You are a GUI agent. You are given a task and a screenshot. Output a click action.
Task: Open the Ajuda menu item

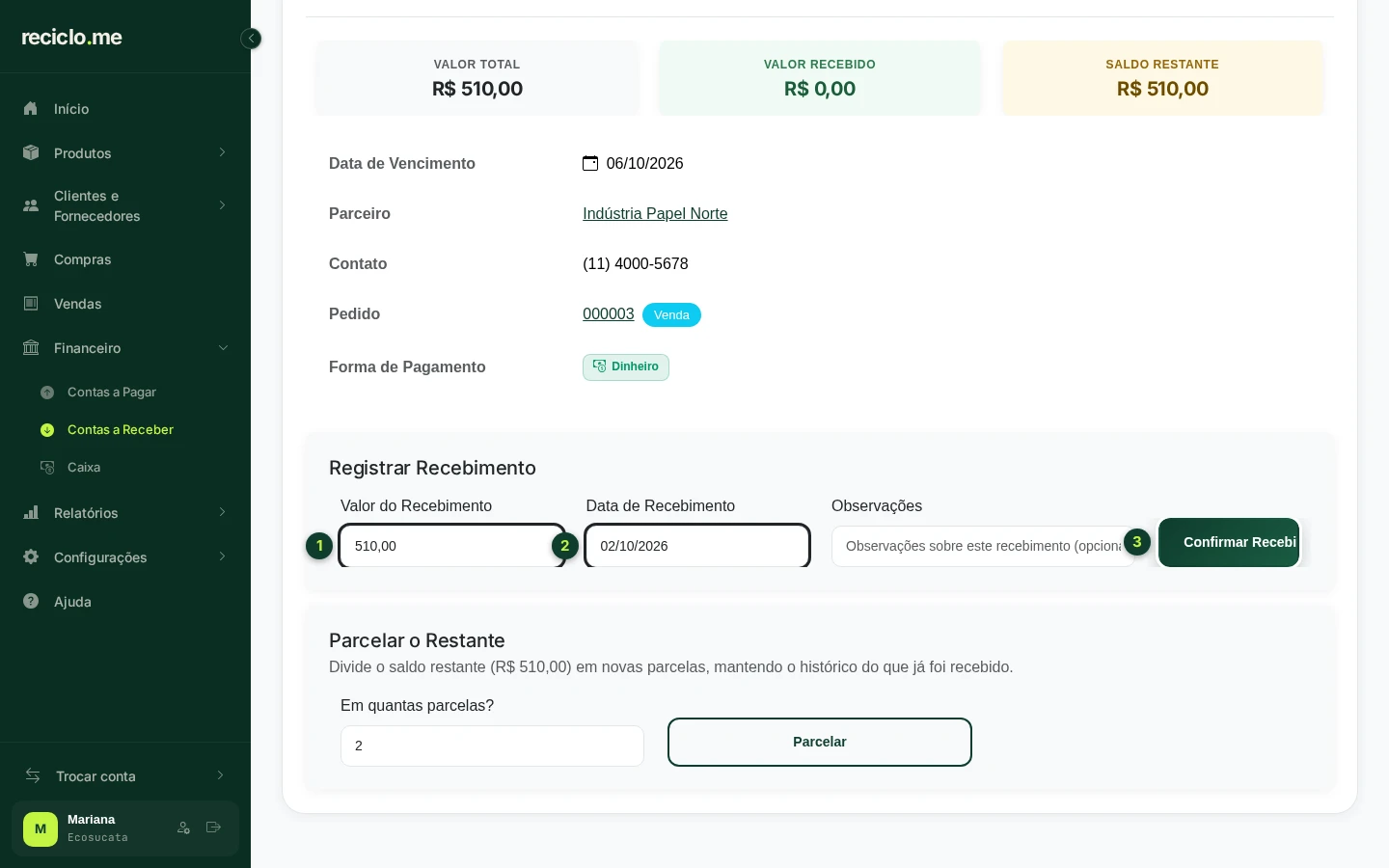coord(125,602)
